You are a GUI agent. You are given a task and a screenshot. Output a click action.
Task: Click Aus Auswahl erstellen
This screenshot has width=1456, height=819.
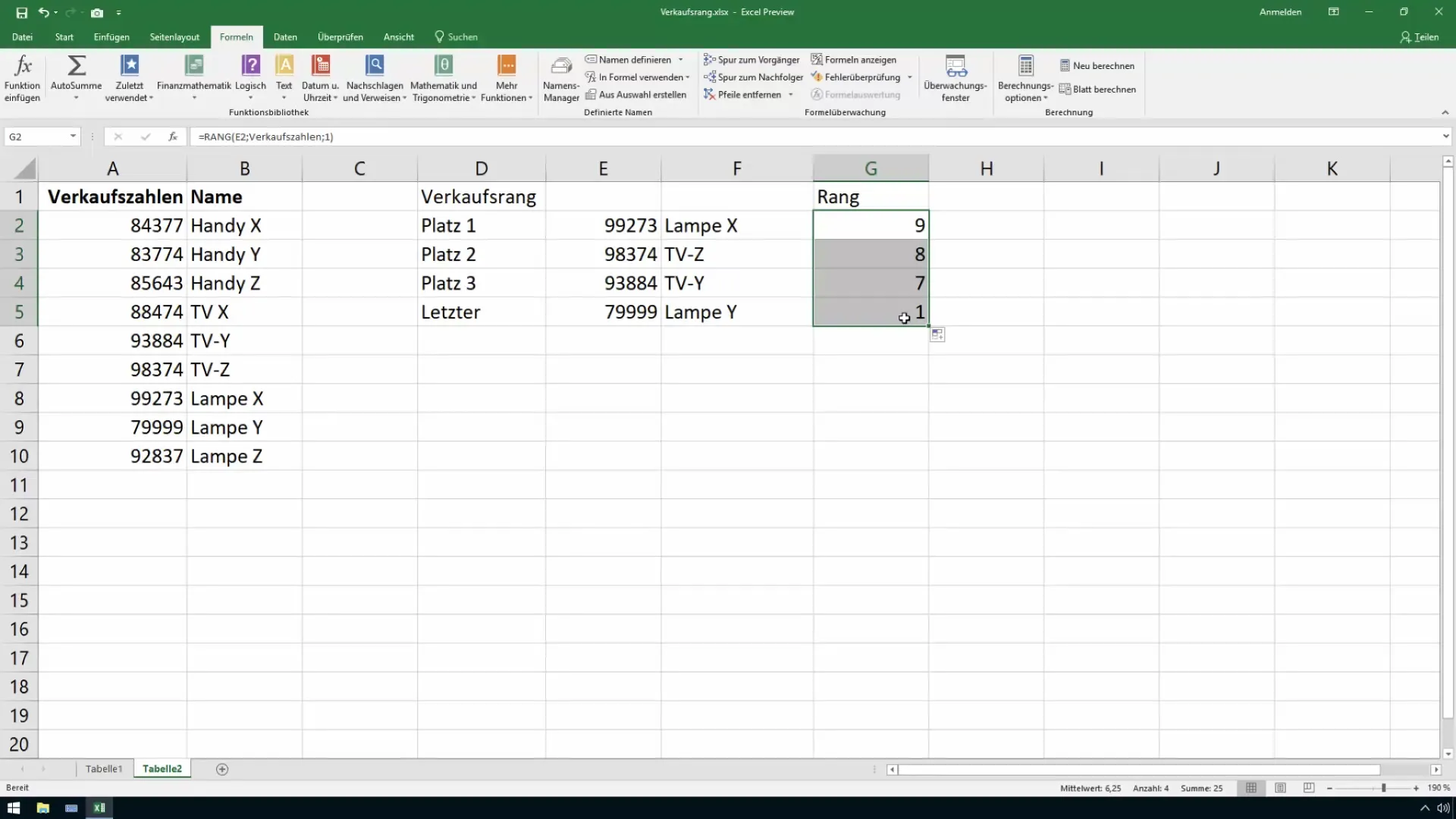635,95
